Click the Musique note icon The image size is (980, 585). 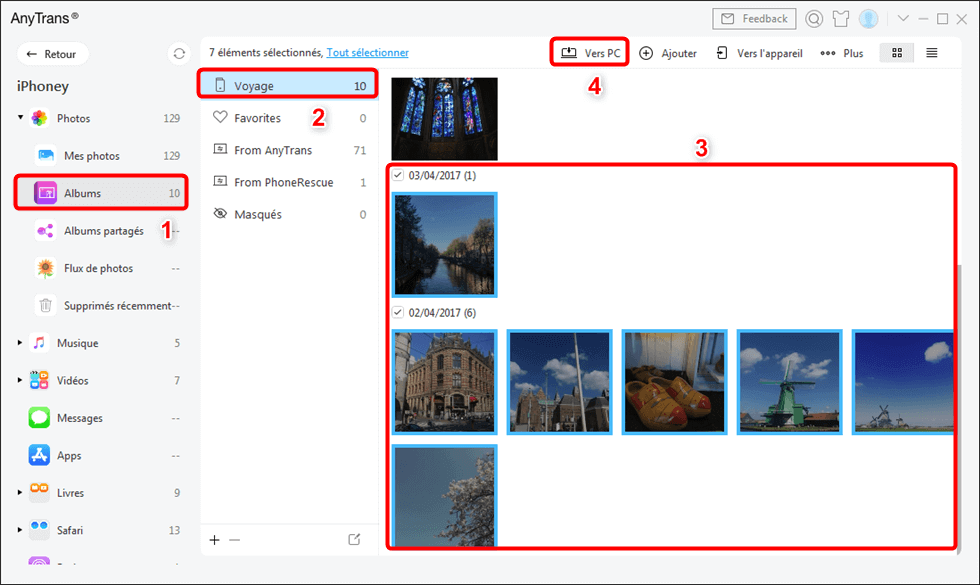[39, 342]
